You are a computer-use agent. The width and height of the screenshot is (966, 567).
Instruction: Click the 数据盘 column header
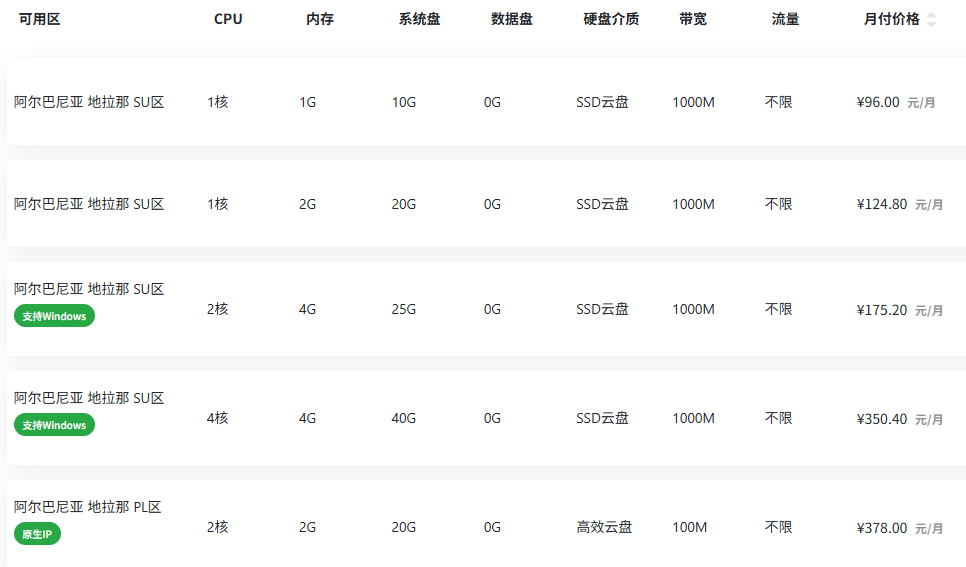pos(512,19)
